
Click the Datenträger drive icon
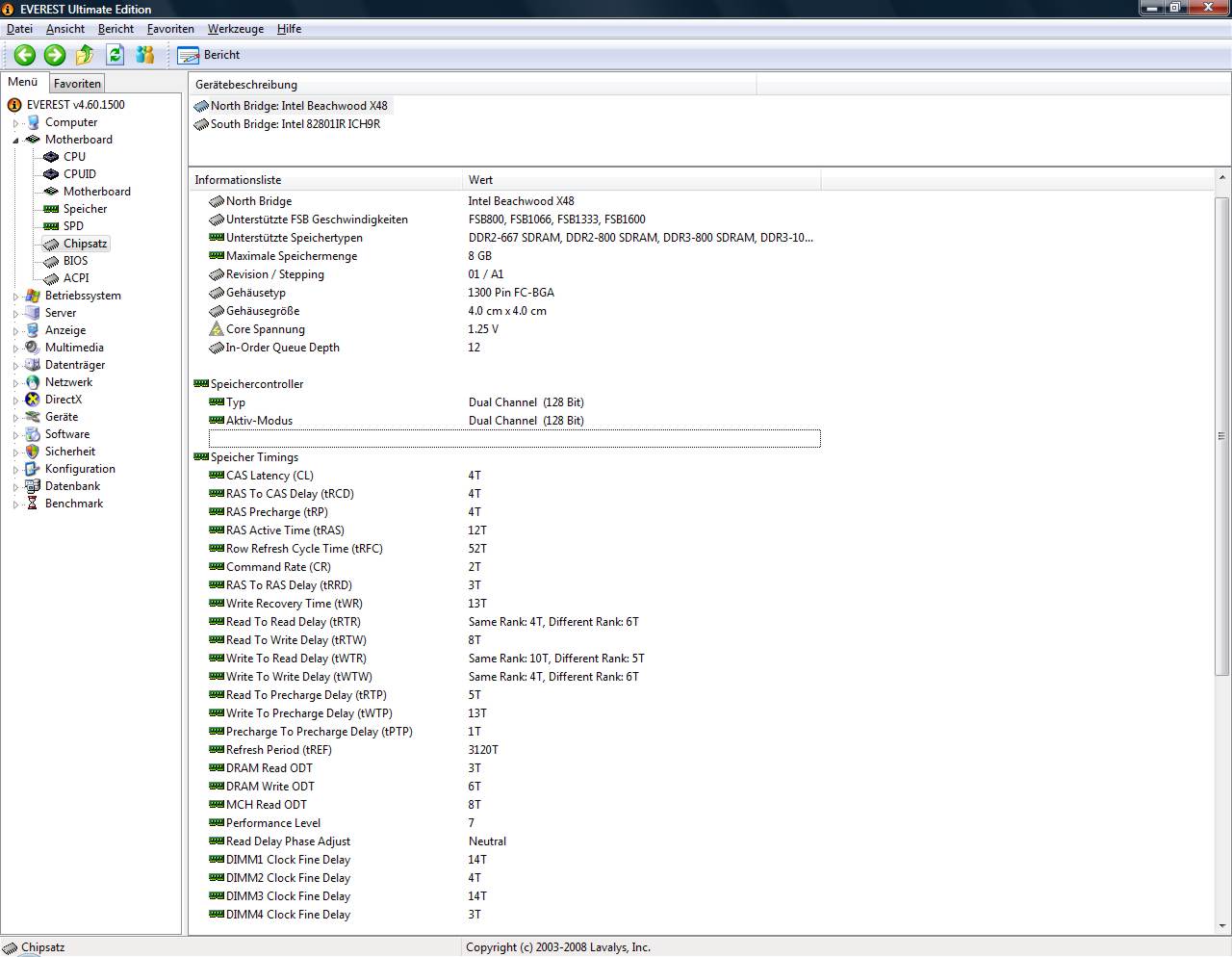click(x=33, y=365)
